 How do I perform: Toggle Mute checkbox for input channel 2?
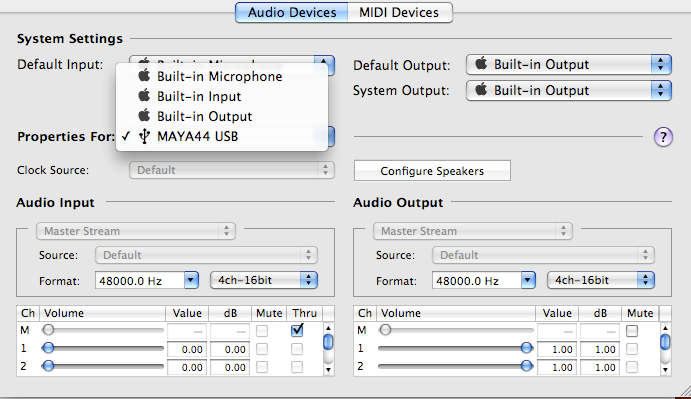pyautogui.click(x=262, y=367)
